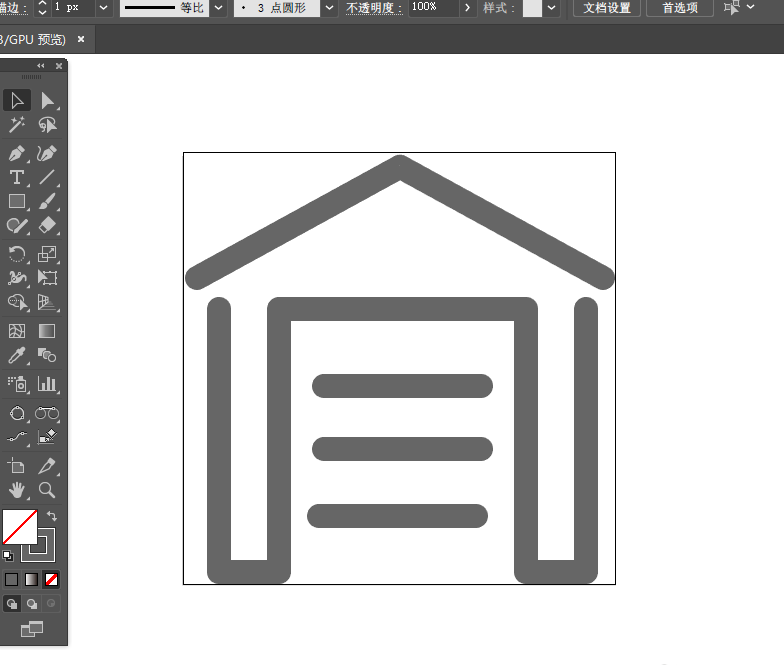Click the align-to selection icon
784x665 pixels.
[x=732, y=8]
